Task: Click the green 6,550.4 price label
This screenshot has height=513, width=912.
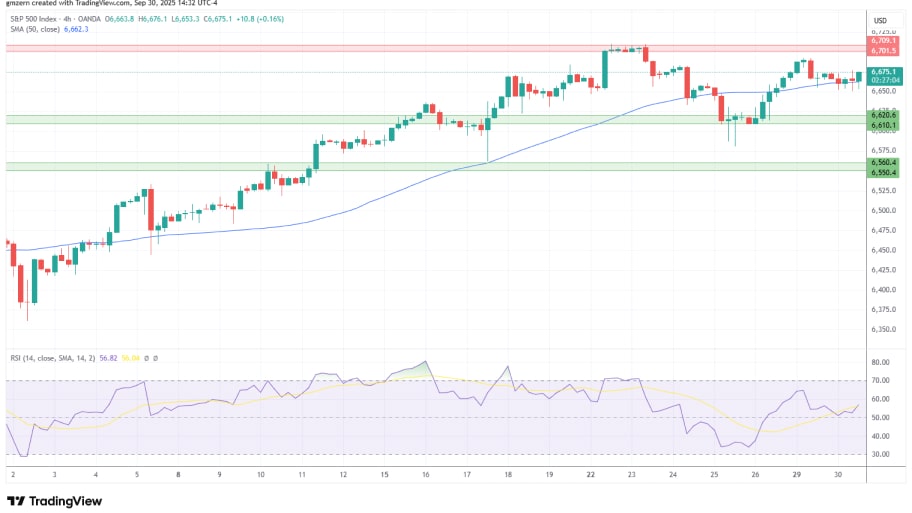Action: (x=882, y=171)
